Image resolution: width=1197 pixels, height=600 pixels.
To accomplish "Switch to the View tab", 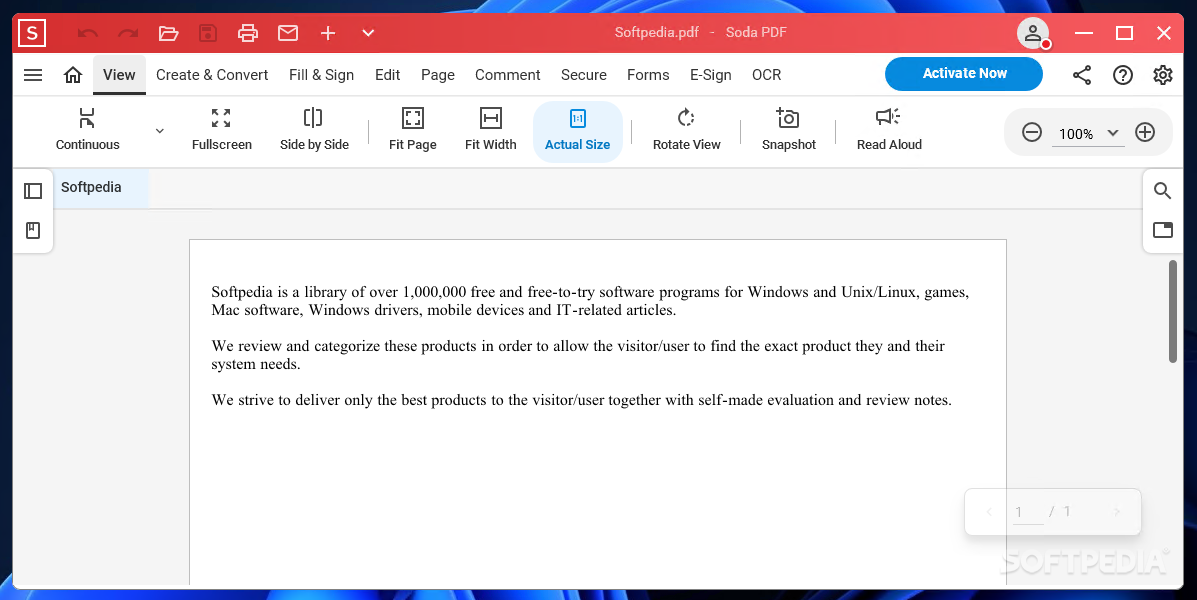I will pos(119,75).
